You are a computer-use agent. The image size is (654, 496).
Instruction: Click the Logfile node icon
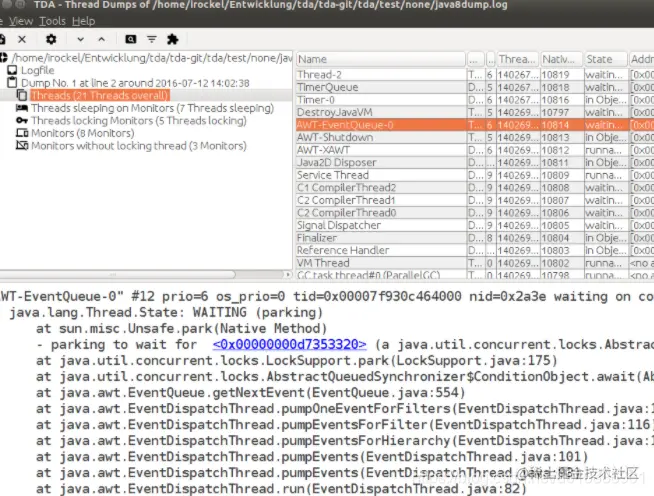(x=13, y=70)
